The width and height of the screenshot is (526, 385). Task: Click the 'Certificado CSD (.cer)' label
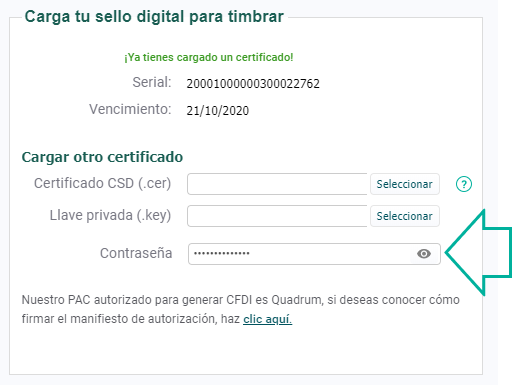(x=102, y=183)
